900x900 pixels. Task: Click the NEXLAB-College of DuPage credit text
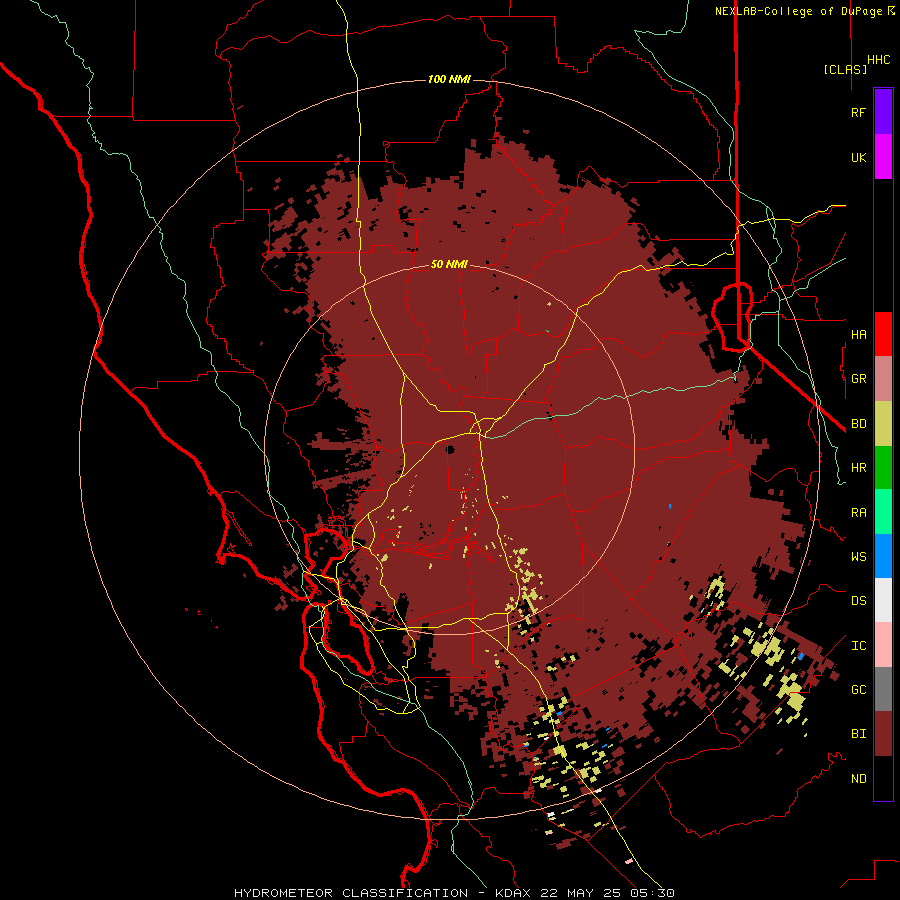[x=798, y=11]
